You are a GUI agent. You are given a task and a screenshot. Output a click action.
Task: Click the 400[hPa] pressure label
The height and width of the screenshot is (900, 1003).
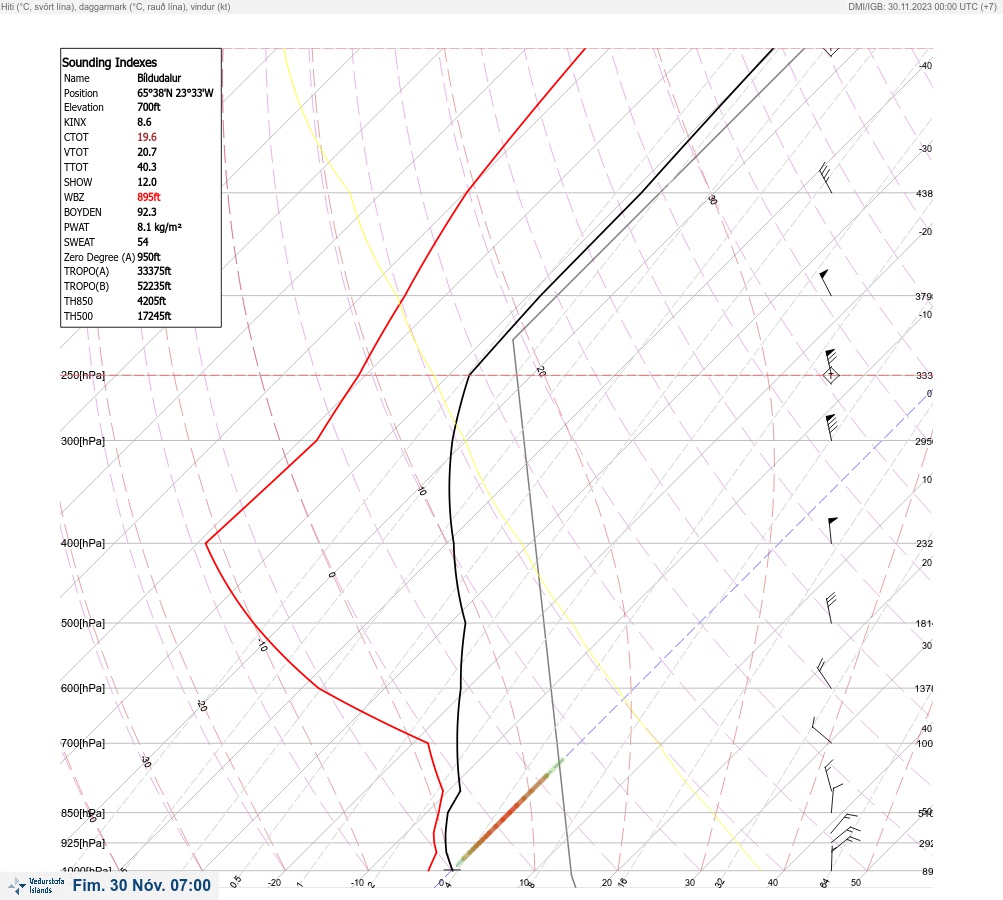click(x=83, y=543)
